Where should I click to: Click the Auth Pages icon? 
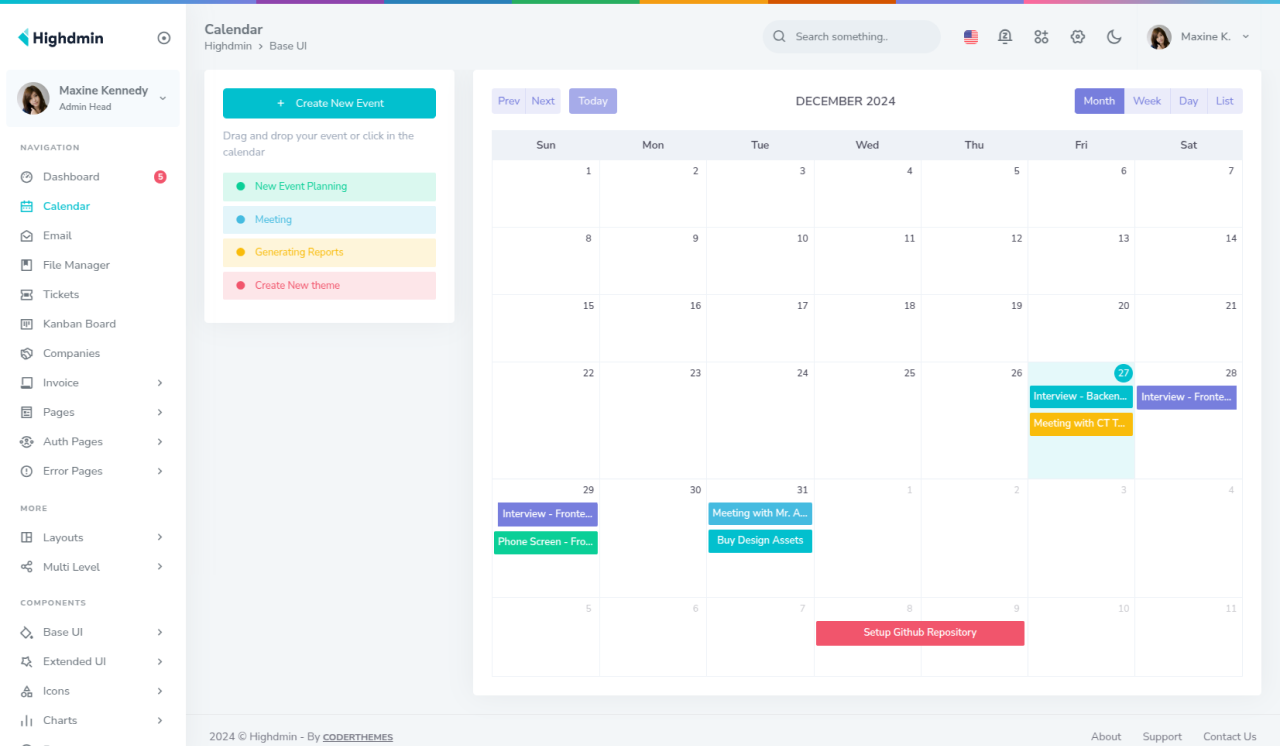[x=26, y=442]
